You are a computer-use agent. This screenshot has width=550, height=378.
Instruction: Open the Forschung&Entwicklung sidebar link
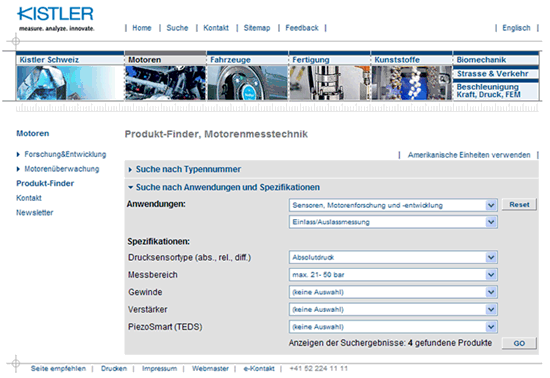tap(65, 155)
